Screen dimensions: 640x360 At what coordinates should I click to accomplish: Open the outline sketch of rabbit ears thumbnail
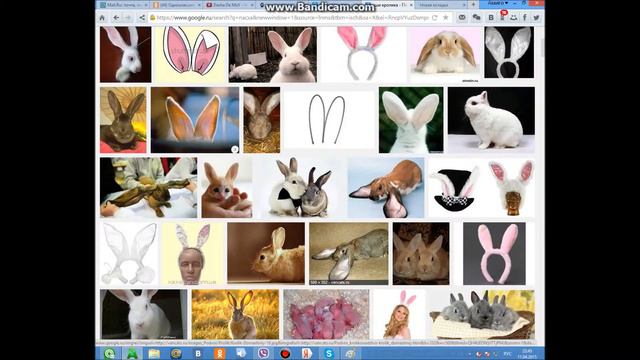coord(328,120)
